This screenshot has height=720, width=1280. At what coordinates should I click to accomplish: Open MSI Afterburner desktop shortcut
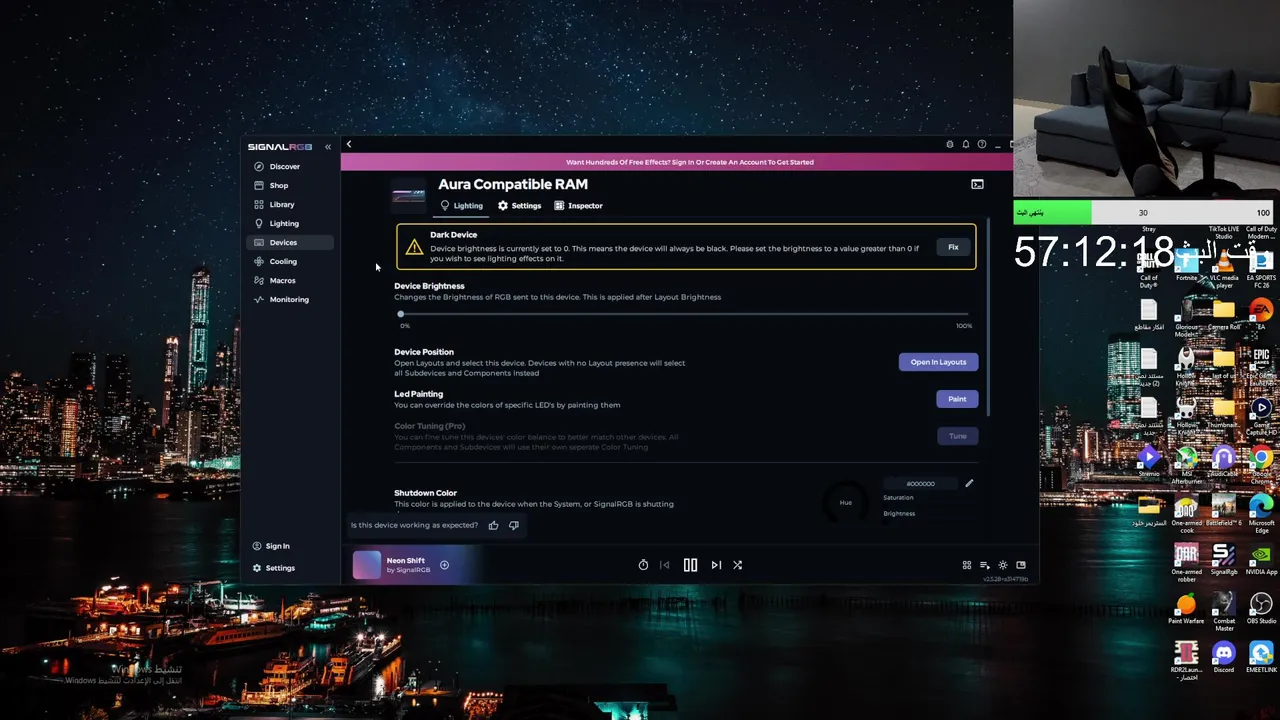pyautogui.click(x=1187, y=465)
